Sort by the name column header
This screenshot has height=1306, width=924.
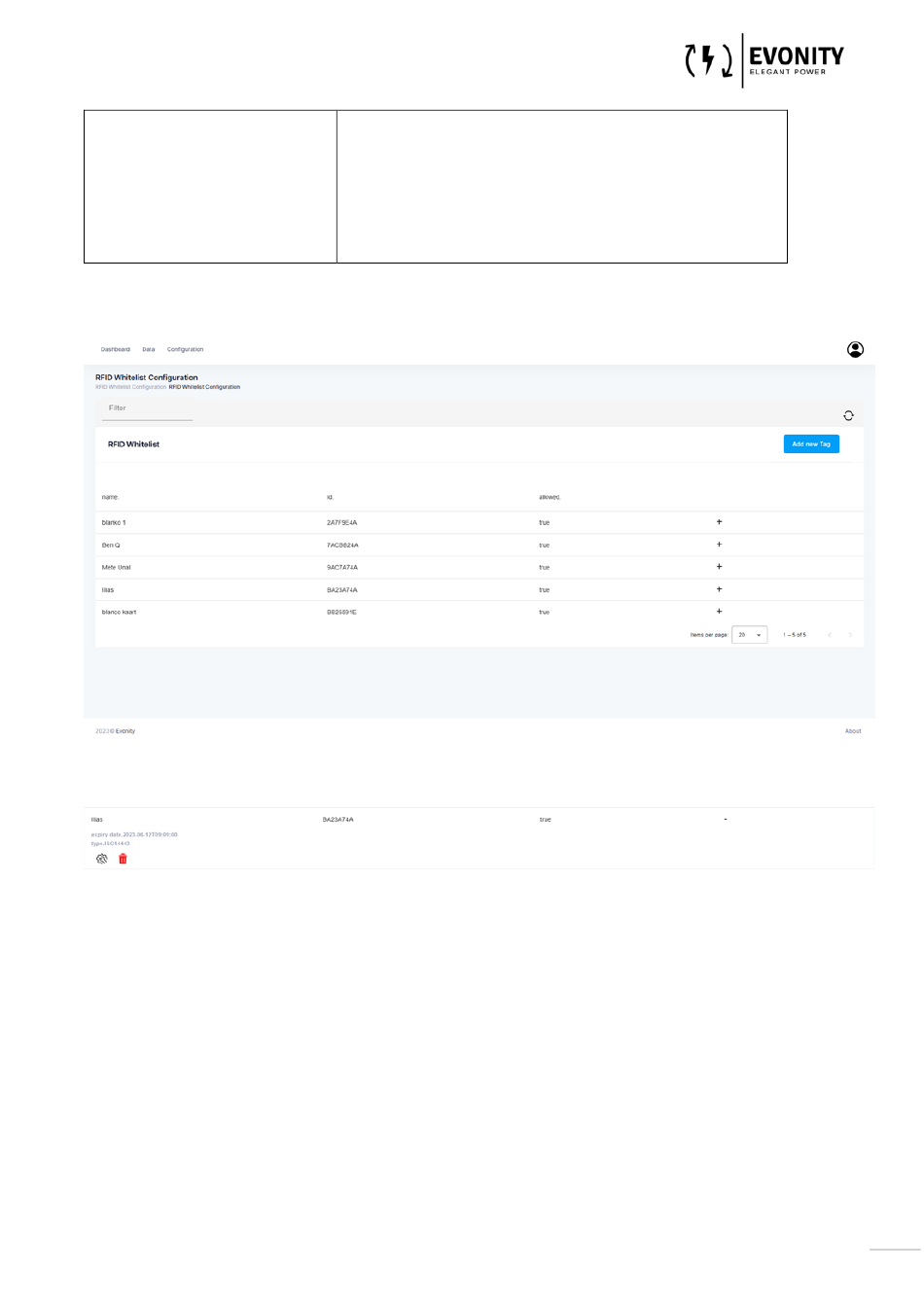tap(110, 497)
